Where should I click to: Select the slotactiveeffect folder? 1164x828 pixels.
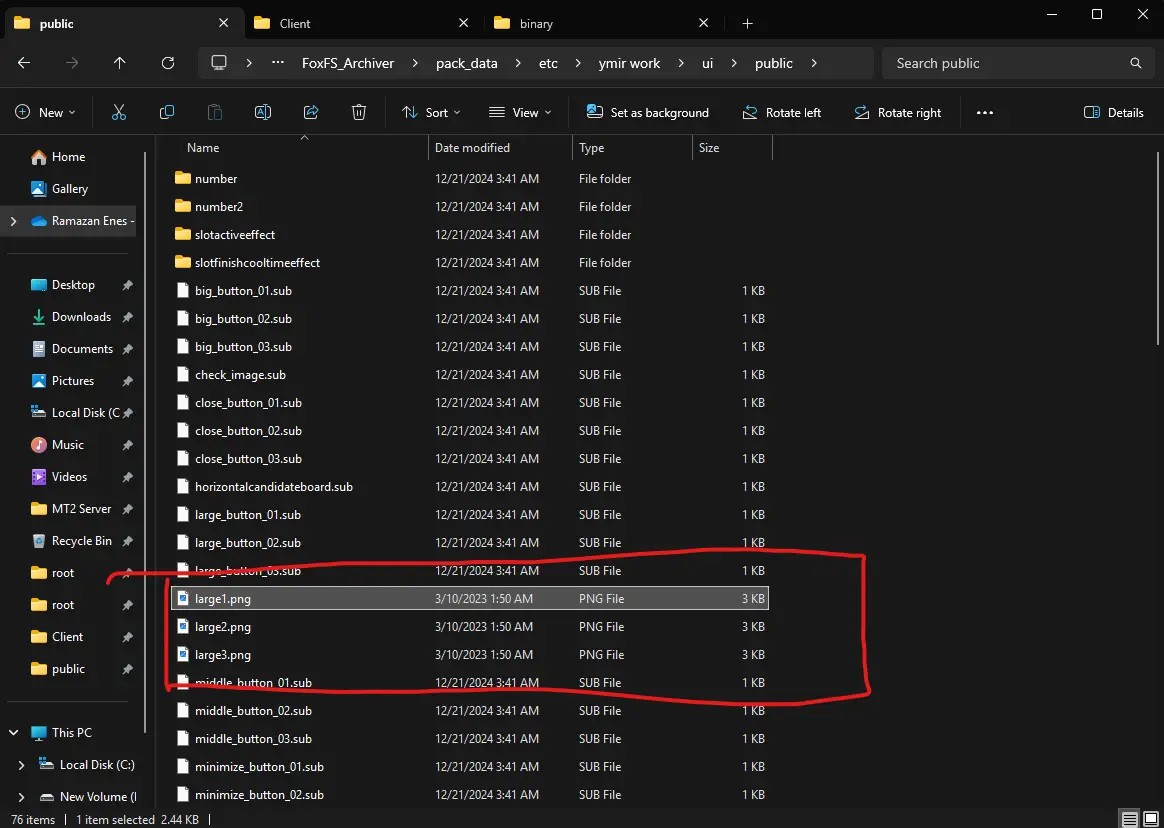[x=470, y=235]
